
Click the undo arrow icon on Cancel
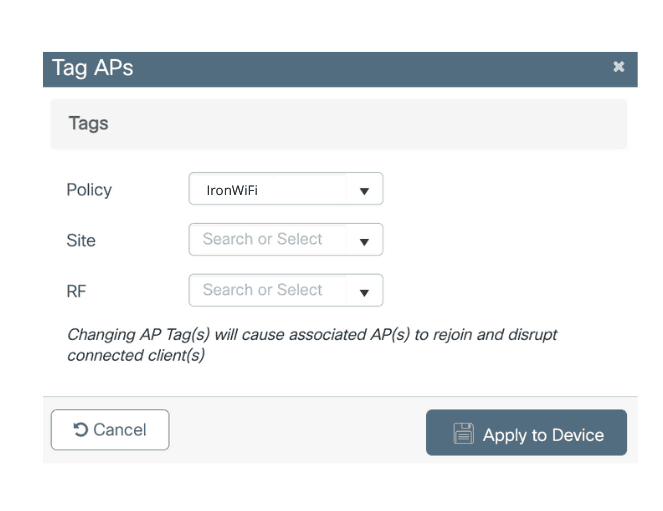[x=81, y=430]
